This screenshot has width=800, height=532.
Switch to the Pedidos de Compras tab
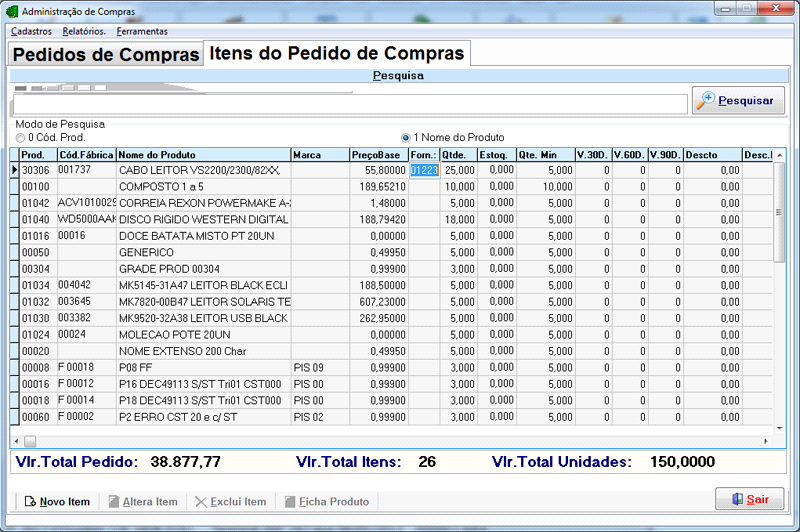click(x=106, y=55)
